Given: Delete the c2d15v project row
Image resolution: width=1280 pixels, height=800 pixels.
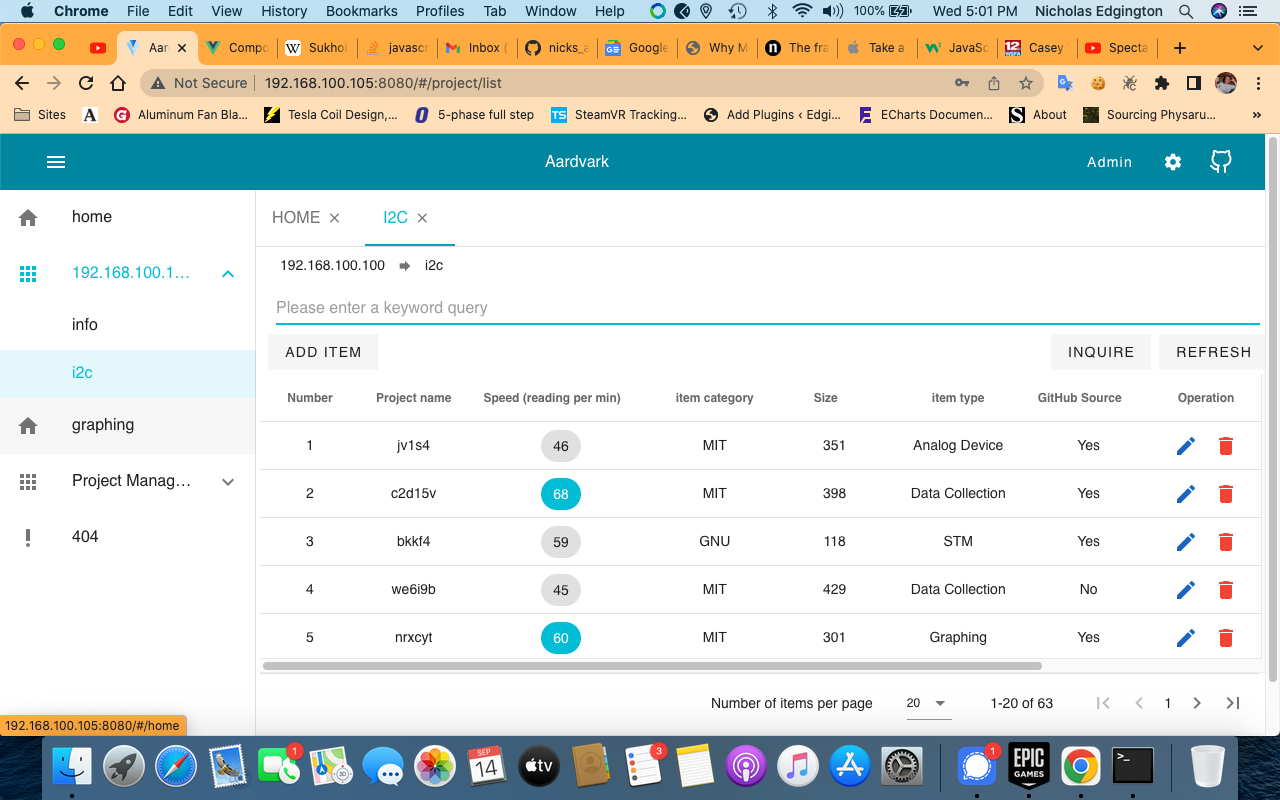Looking at the screenshot, I should 1226,494.
